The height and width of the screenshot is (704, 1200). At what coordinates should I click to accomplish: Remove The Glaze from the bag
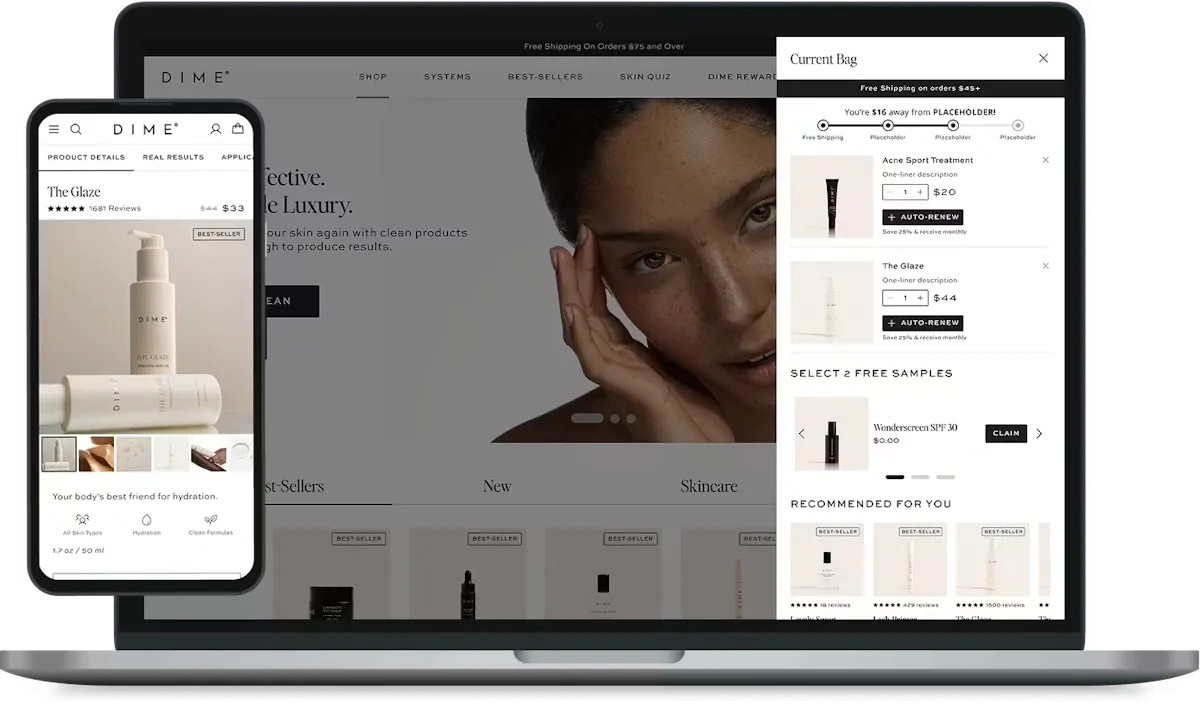(x=1046, y=266)
